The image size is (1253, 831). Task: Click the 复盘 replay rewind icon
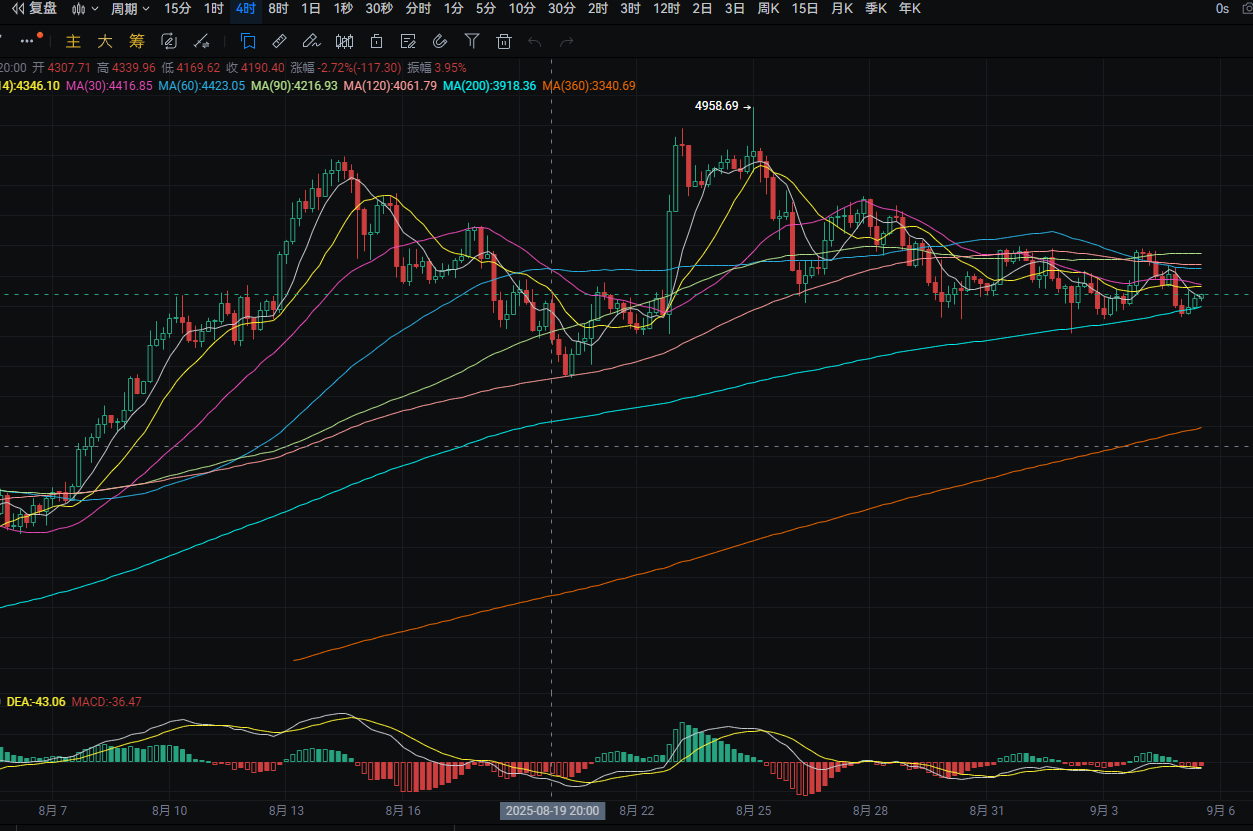(x=16, y=8)
